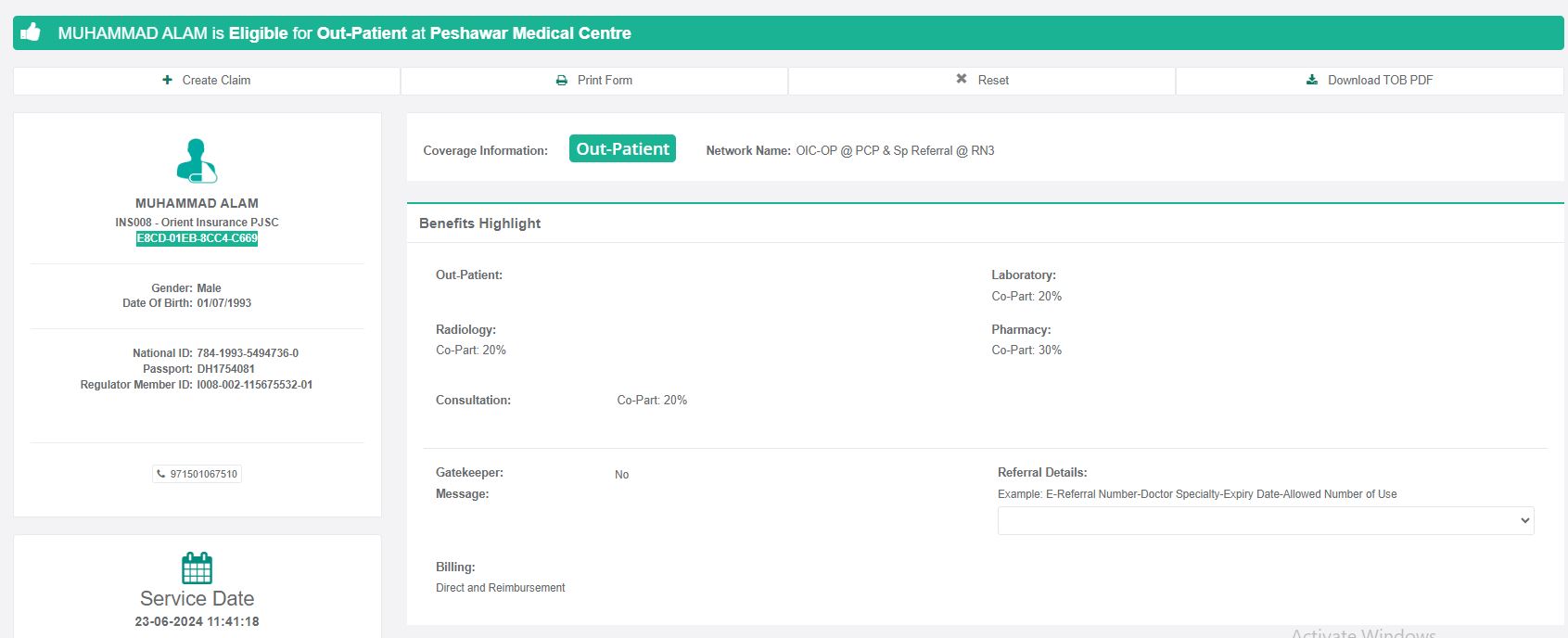Click the Create Claim button

(x=207, y=81)
